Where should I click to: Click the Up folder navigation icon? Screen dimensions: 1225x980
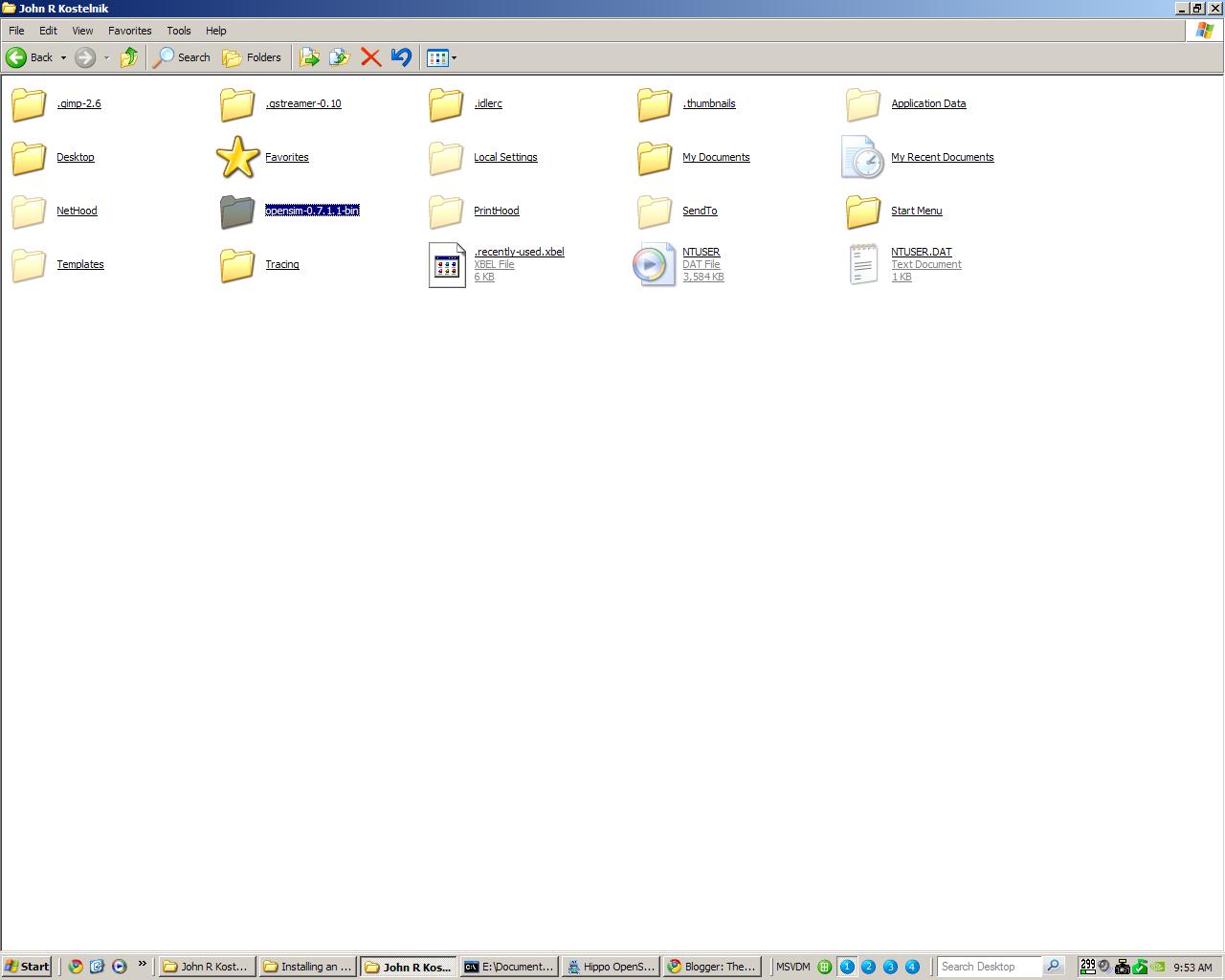tap(129, 57)
